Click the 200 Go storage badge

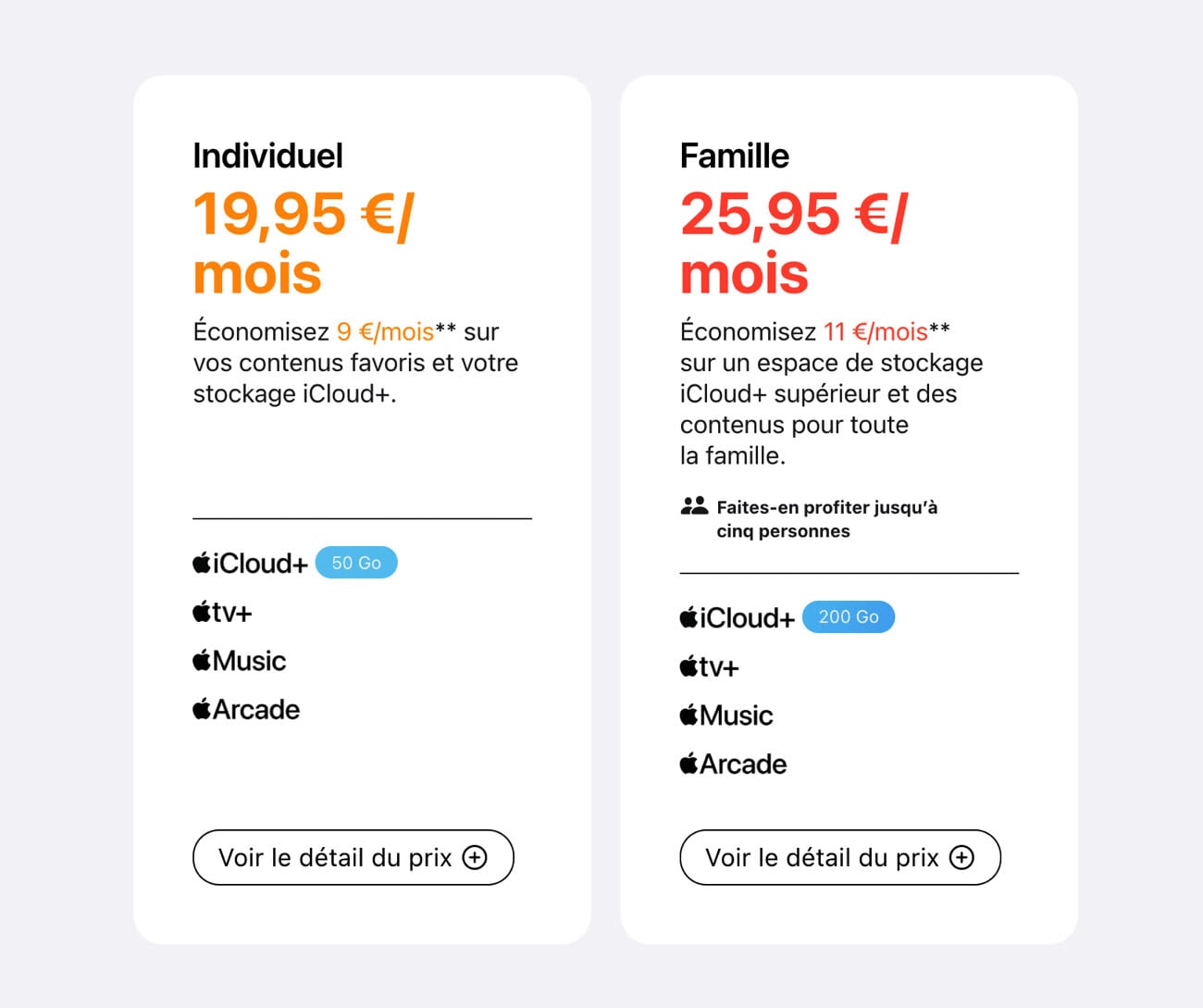pyautogui.click(x=849, y=617)
